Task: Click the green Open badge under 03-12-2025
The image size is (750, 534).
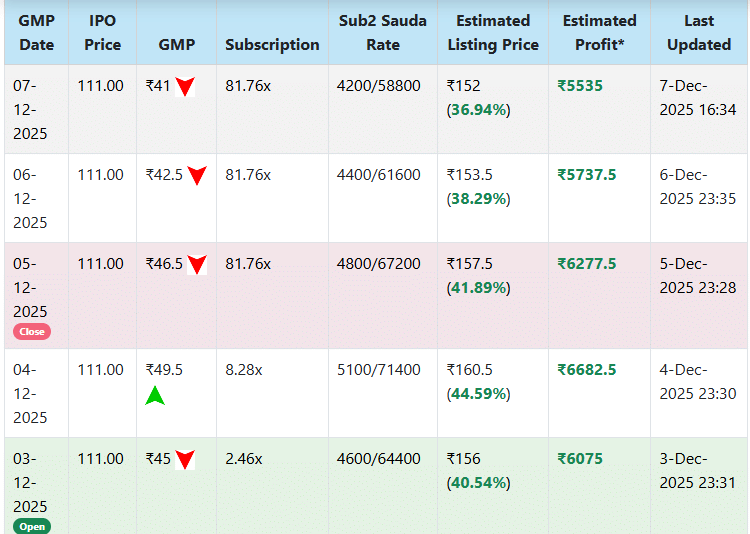Action: [x=32, y=526]
